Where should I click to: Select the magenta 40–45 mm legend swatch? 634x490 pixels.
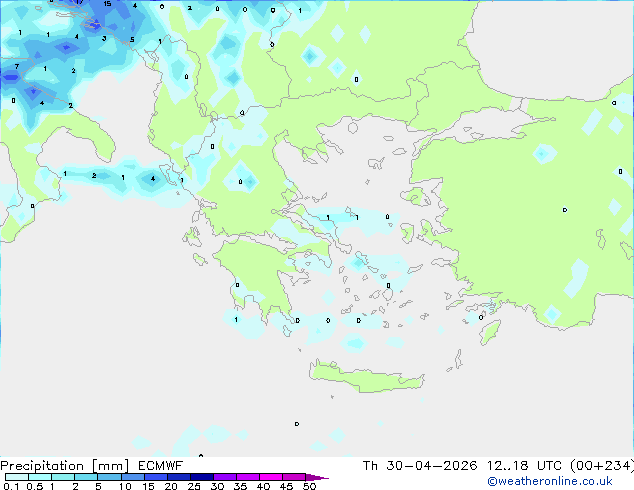271,477
